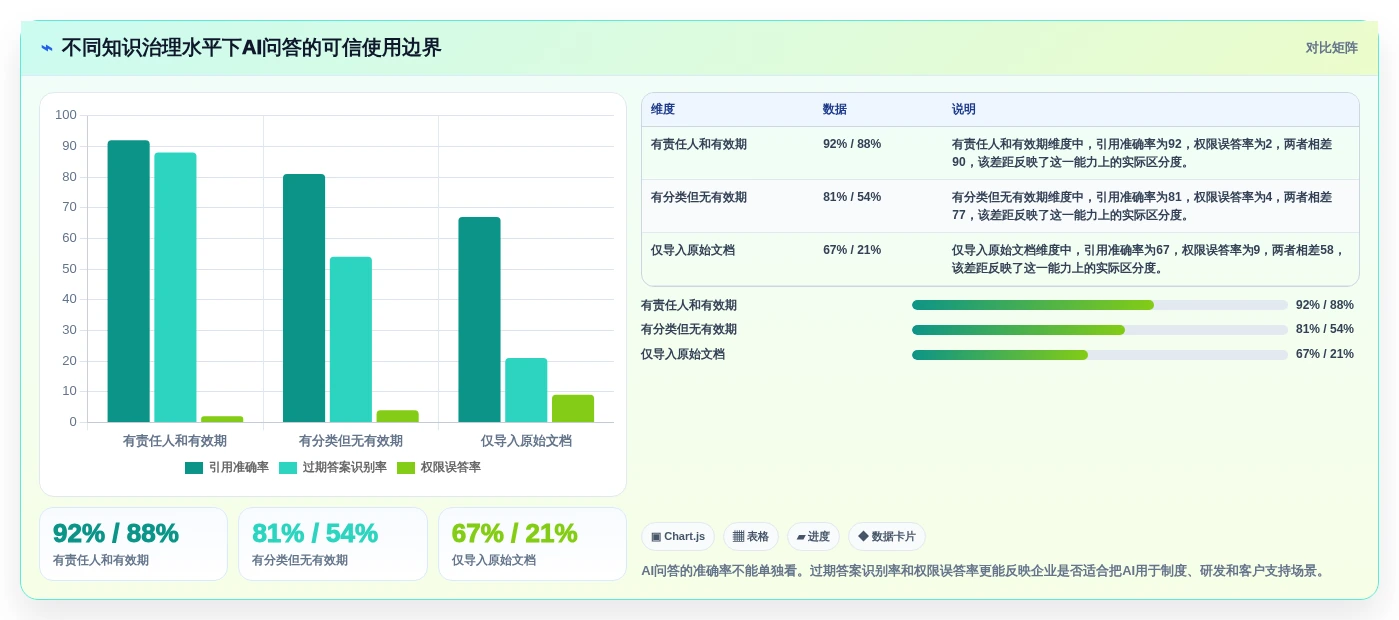
Task: Click the progress bar for 仅导入原始文档
Action: 1100,355
